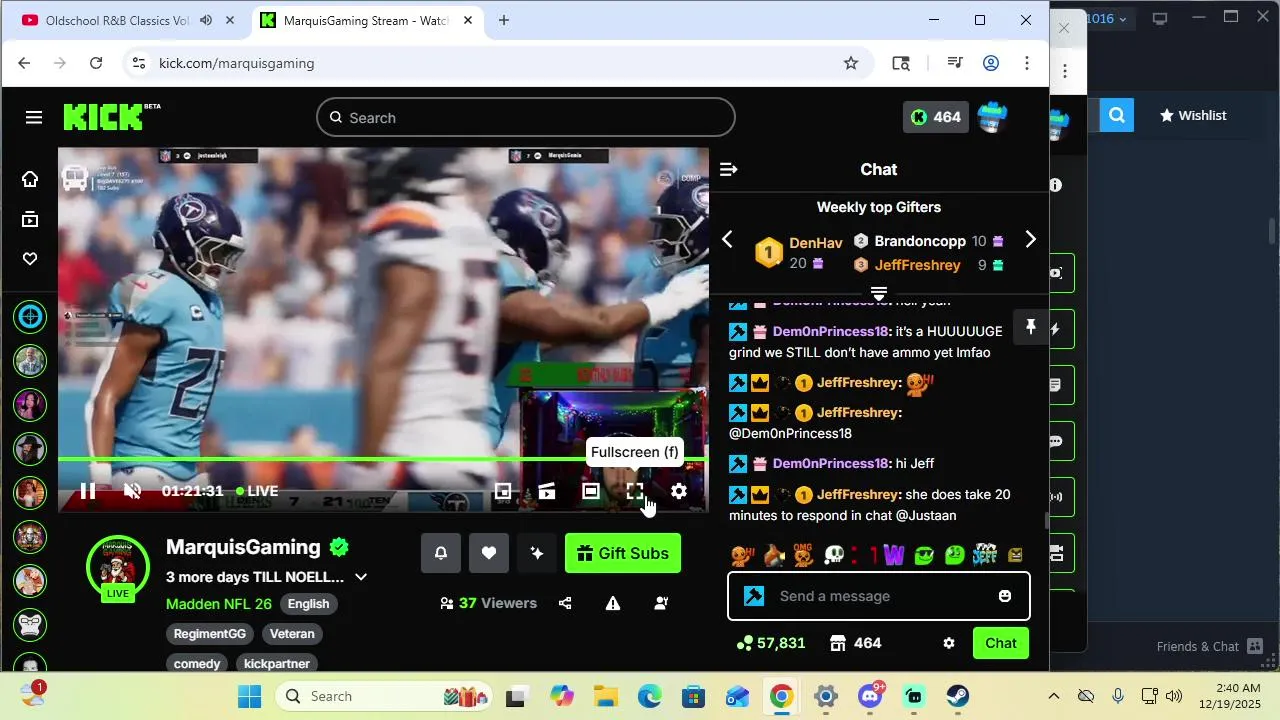Image resolution: width=1280 pixels, height=720 pixels.
Task: Show previous weekly top gifters
Action: tap(727, 240)
